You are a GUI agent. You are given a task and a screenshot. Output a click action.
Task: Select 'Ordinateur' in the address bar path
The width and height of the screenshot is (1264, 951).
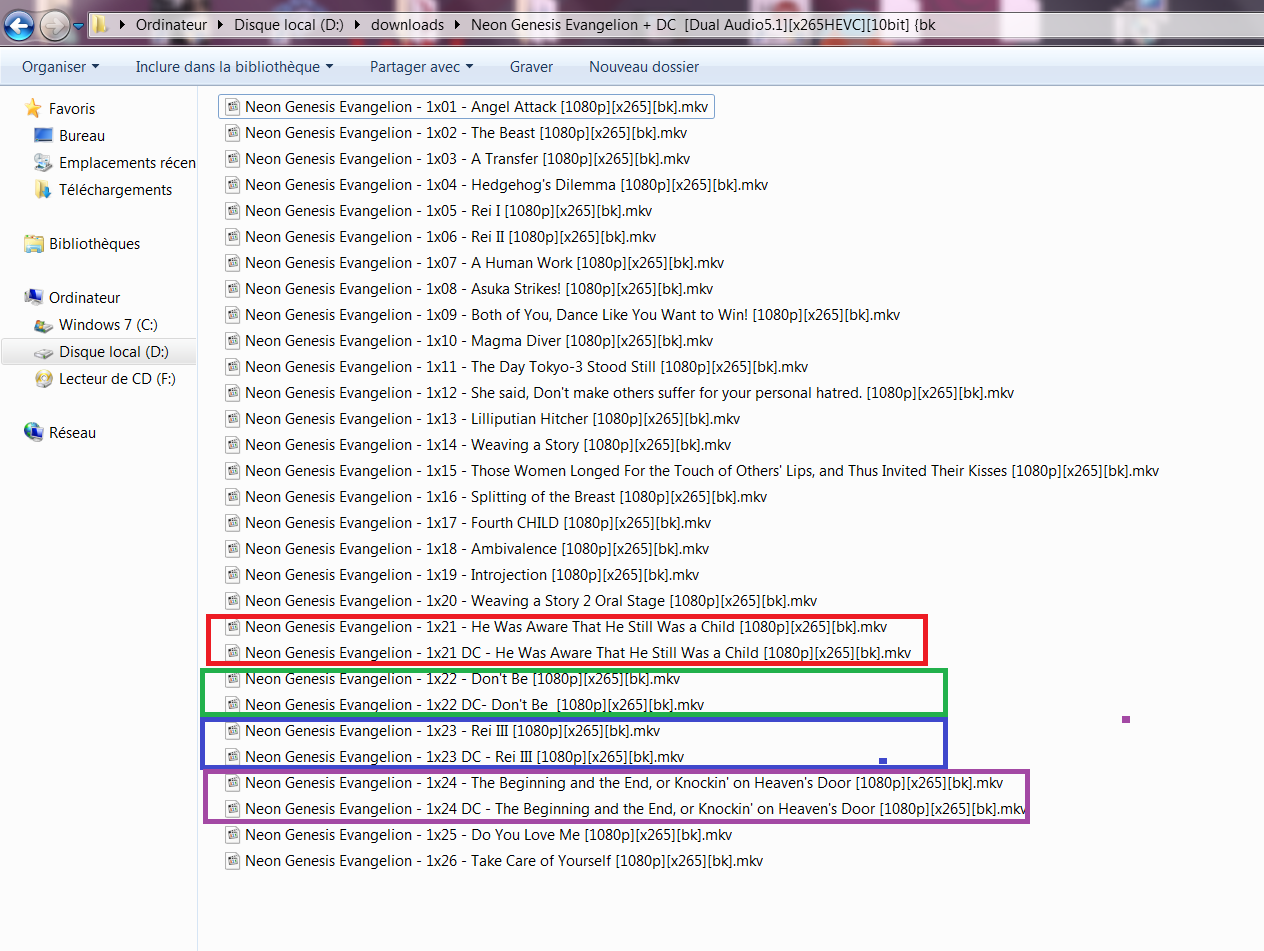pos(169,25)
